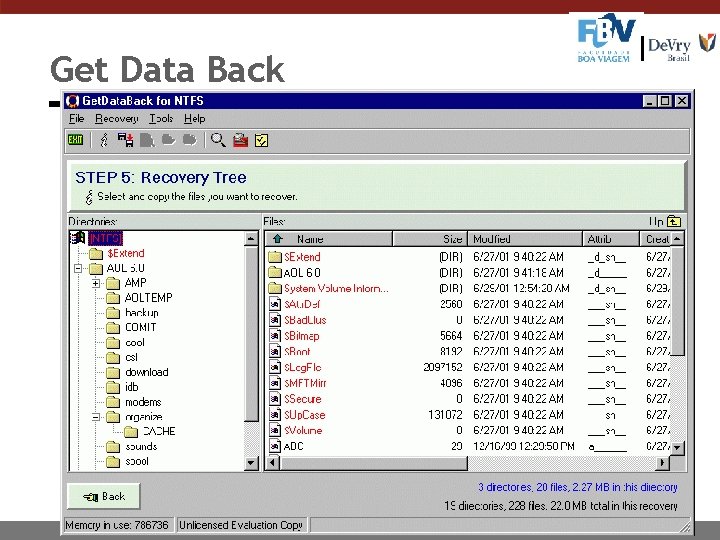Click Files list horizontal scroll right arrow
The height and width of the screenshot is (540, 720).
point(663,462)
